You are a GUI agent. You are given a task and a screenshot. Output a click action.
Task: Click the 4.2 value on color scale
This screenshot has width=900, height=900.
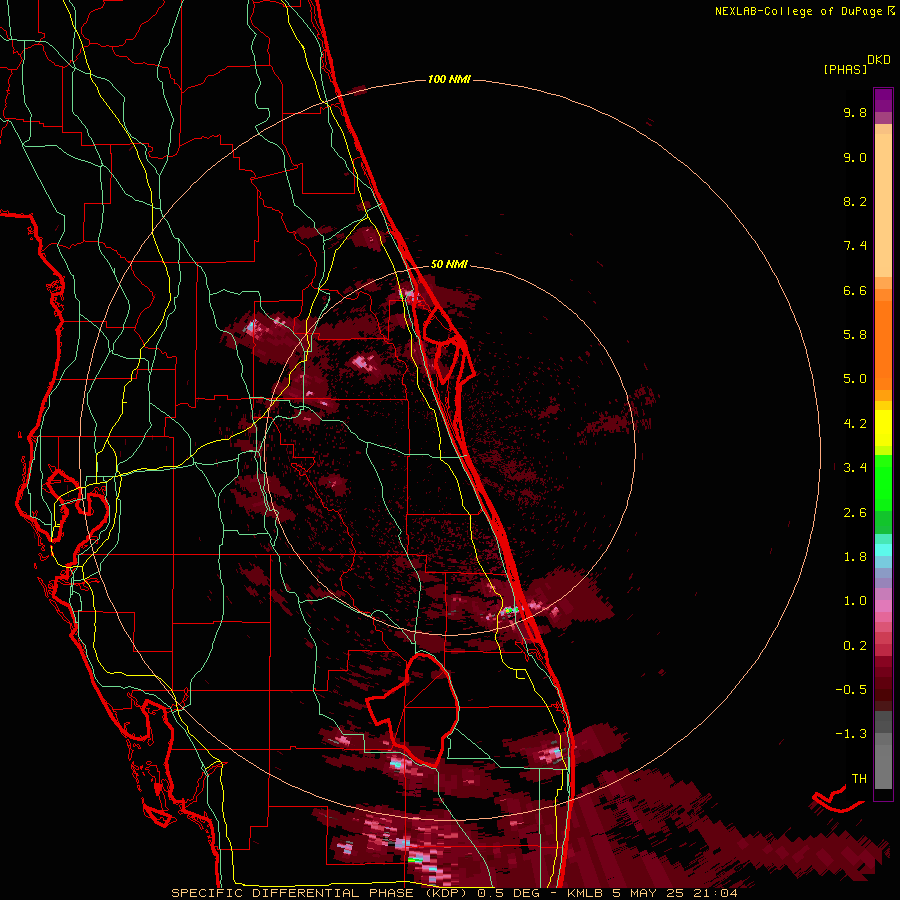(855, 424)
